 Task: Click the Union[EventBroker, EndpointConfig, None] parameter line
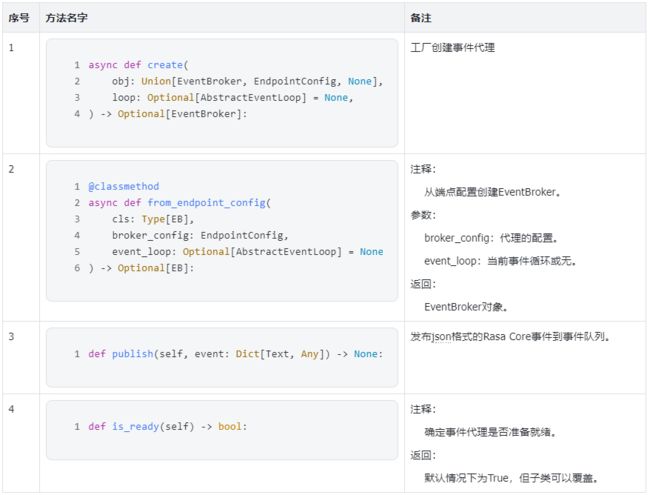[x=247, y=81]
